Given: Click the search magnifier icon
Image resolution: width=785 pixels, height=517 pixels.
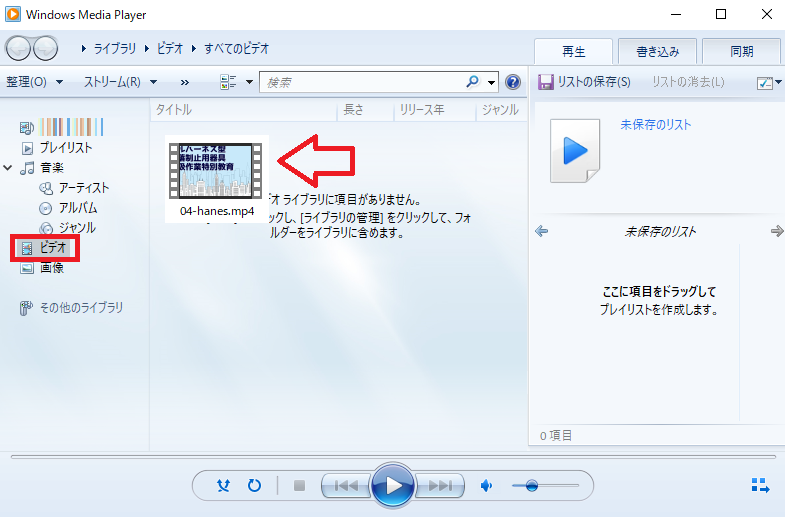Looking at the screenshot, I should (472, 82).
